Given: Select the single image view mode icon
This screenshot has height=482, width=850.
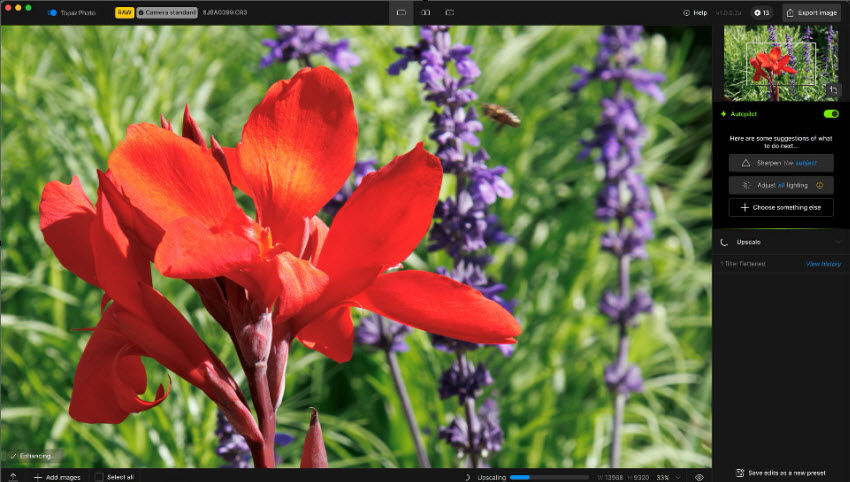Looking at the screenshot, I should click(401, 12).
